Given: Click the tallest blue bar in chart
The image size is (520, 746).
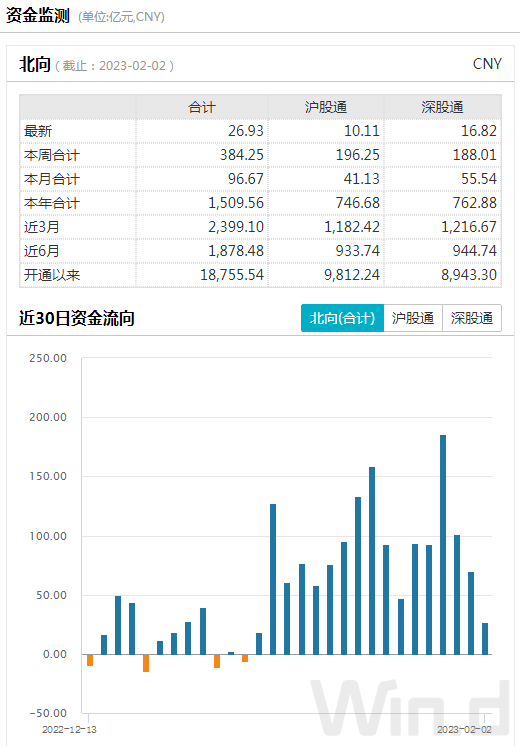Looking at the screenshot, I should 443,545.
